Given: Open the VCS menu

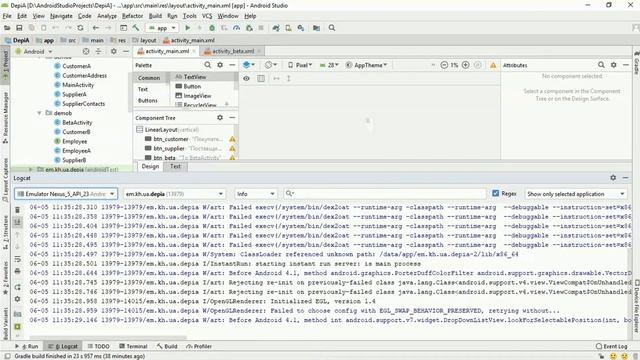Looking at the screenshot, I should pos(207,16).
